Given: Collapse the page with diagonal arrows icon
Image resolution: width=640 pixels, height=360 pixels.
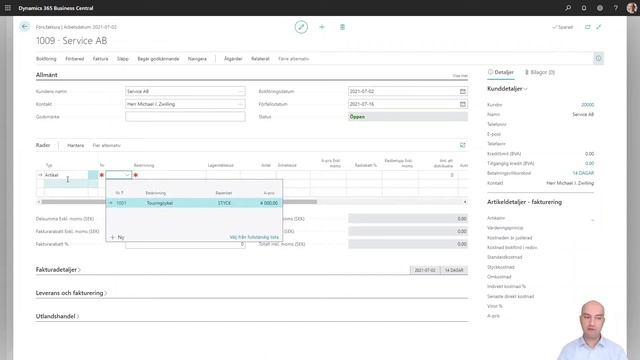Looking at the screenshot, I should (x=599, y=27).
